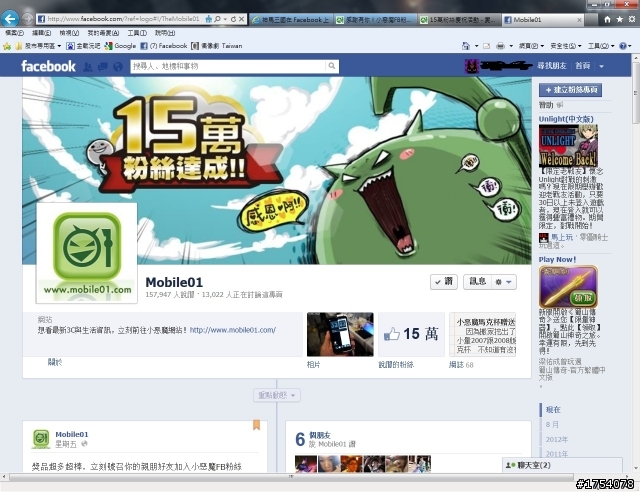Click the 首頁 link in Facebook bar
The height and width of the screenshot is (492, 640).
click(x=582, y=66)
